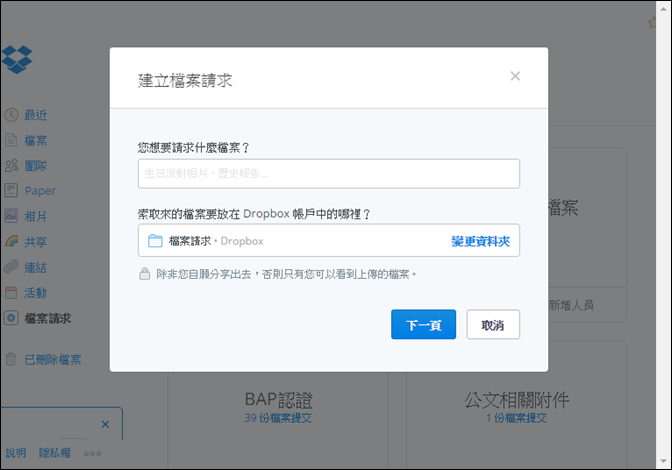Click 1 份檔案提交 link
The height and width of the screenshot is (470, 672).
coord(516,418)
